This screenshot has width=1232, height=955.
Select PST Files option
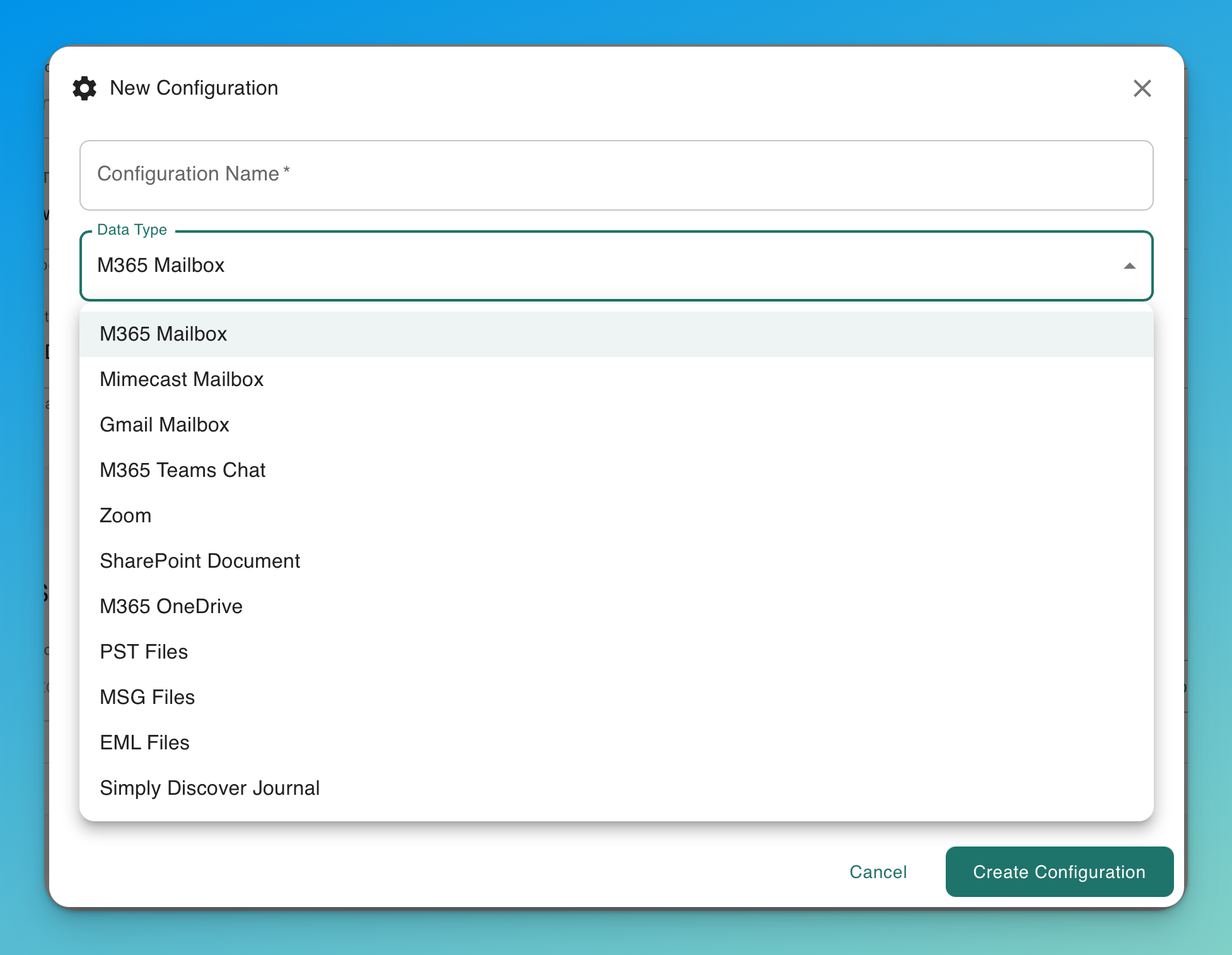click(144, 652)
